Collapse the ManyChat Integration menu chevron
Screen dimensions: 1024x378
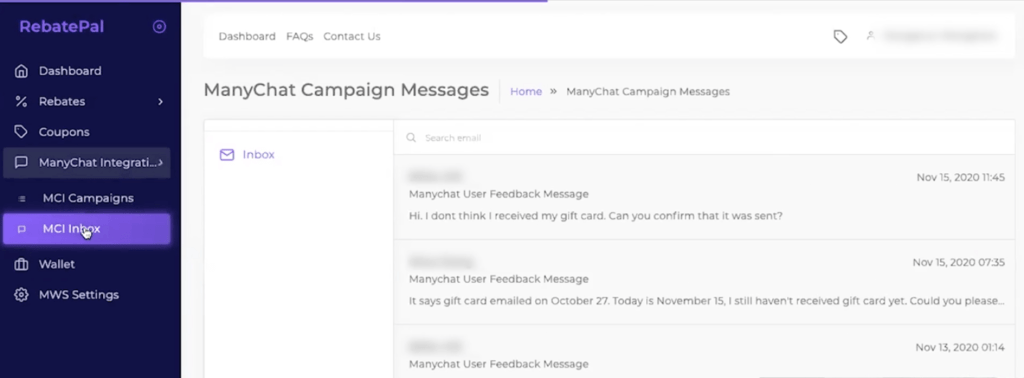coord(161,162)
